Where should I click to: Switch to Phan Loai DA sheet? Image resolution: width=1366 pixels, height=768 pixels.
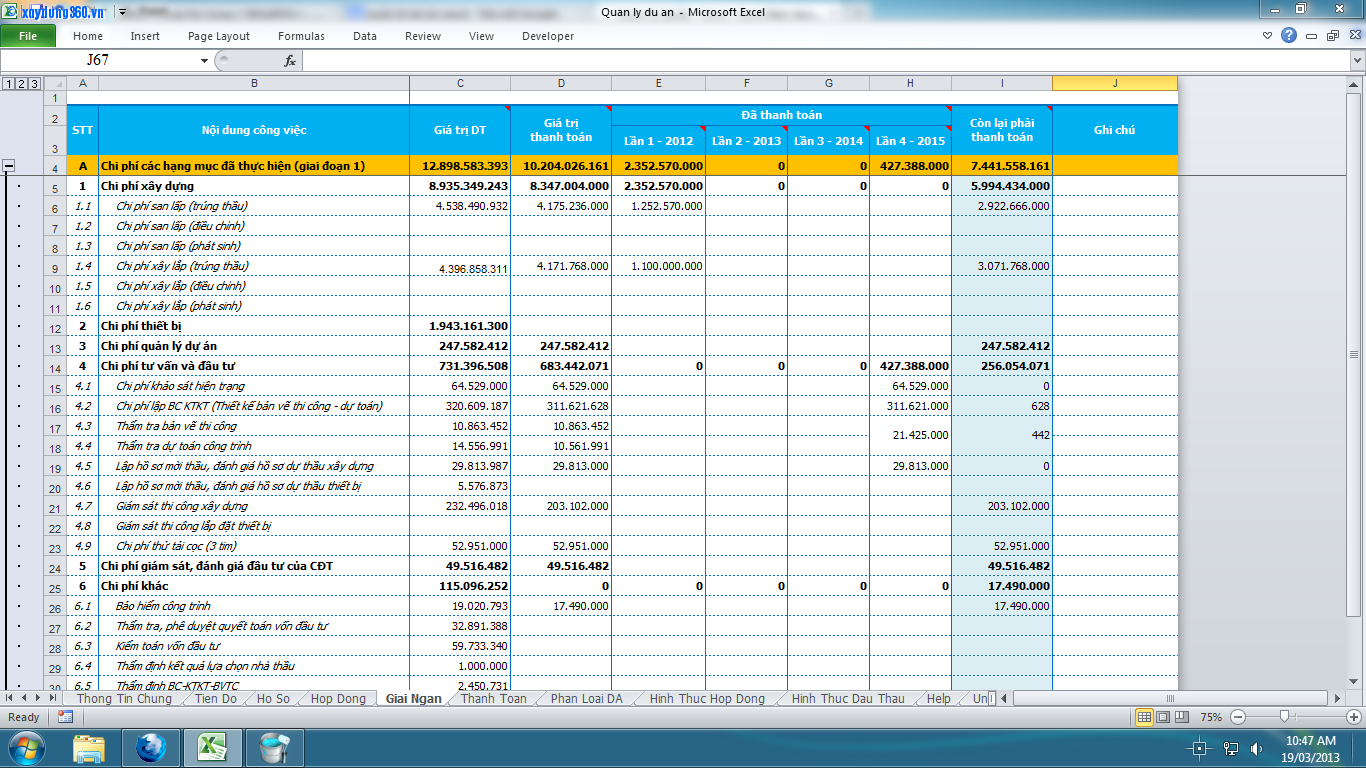click(x=586, y=698)
